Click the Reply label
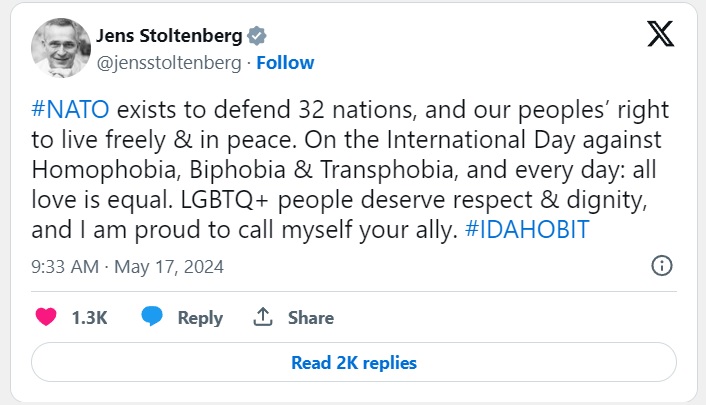This screenshot has height=405, width=706. click(x=200, y=318)
